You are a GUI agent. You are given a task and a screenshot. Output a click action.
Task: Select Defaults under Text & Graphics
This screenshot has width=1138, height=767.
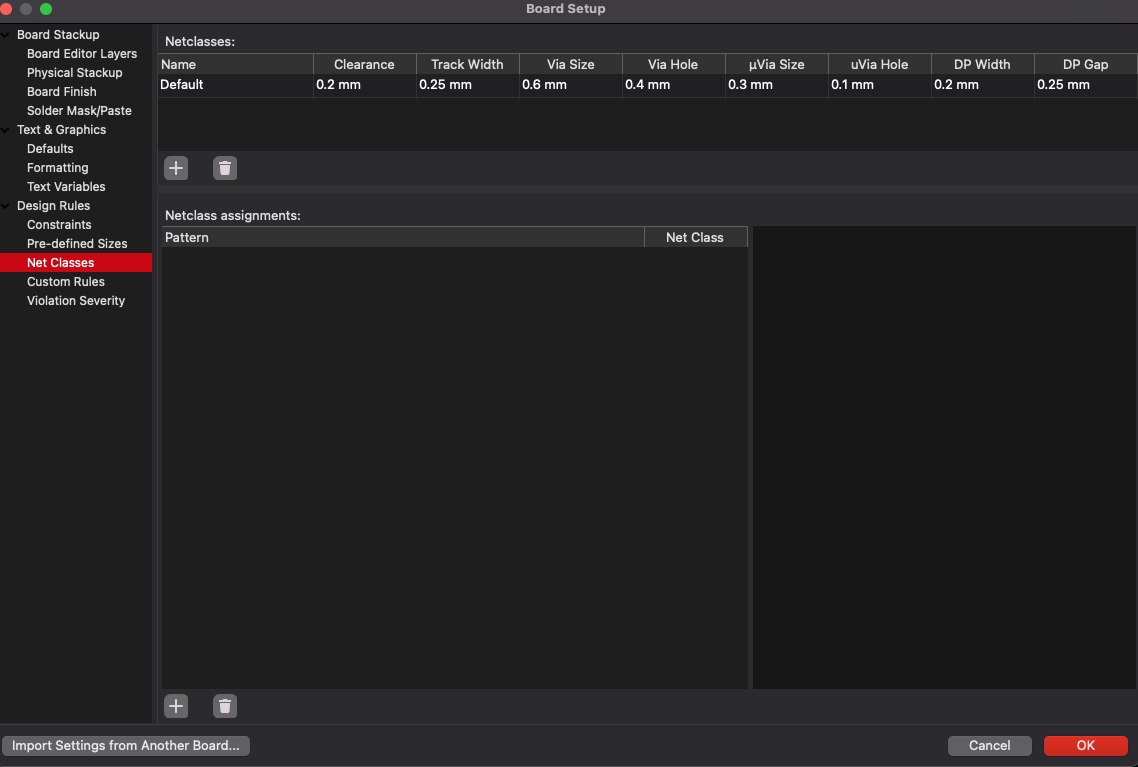coord(50,149)
